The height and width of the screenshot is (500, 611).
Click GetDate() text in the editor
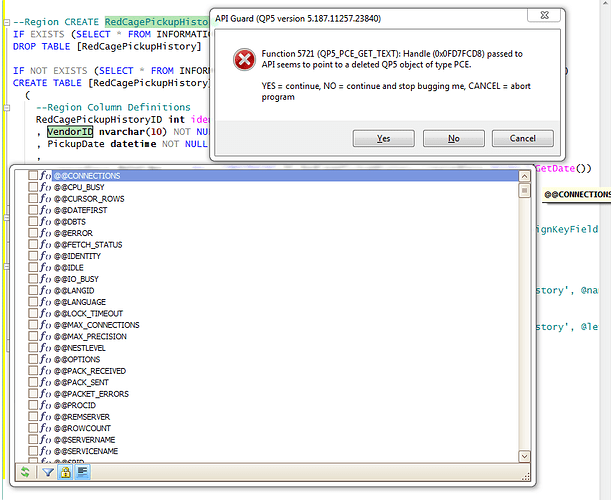(x=563, y=168)
